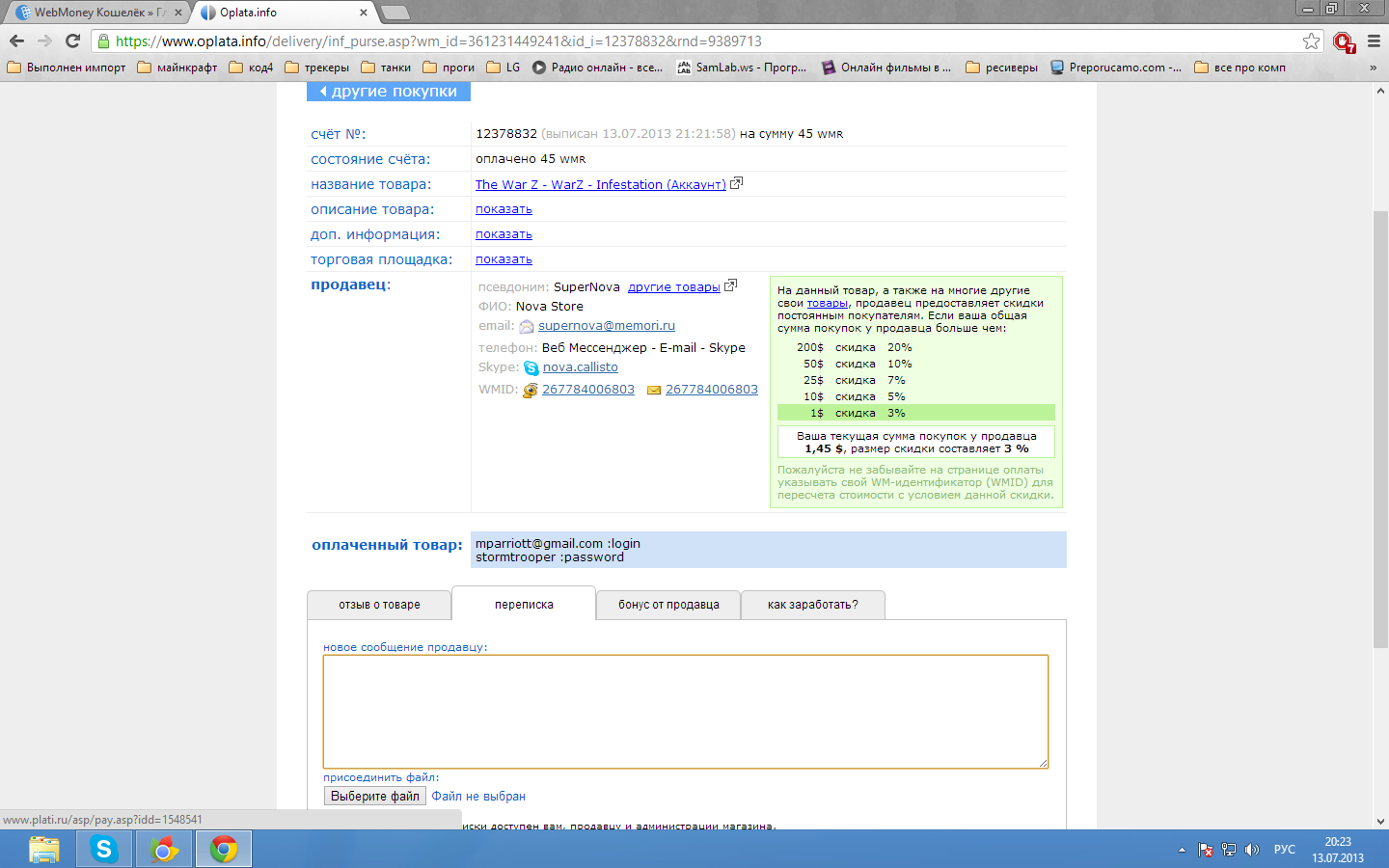
Task: Show описание товара details
Action: click(x=504, y=209)
